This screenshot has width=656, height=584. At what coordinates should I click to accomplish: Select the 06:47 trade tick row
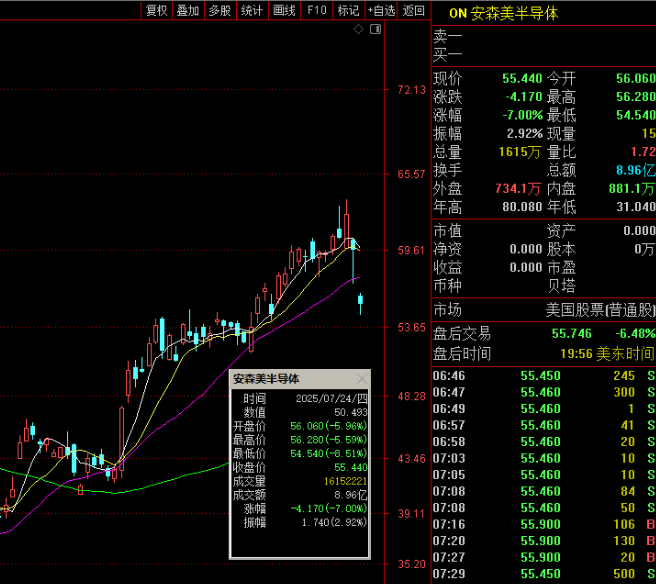[x=543, y=392]
